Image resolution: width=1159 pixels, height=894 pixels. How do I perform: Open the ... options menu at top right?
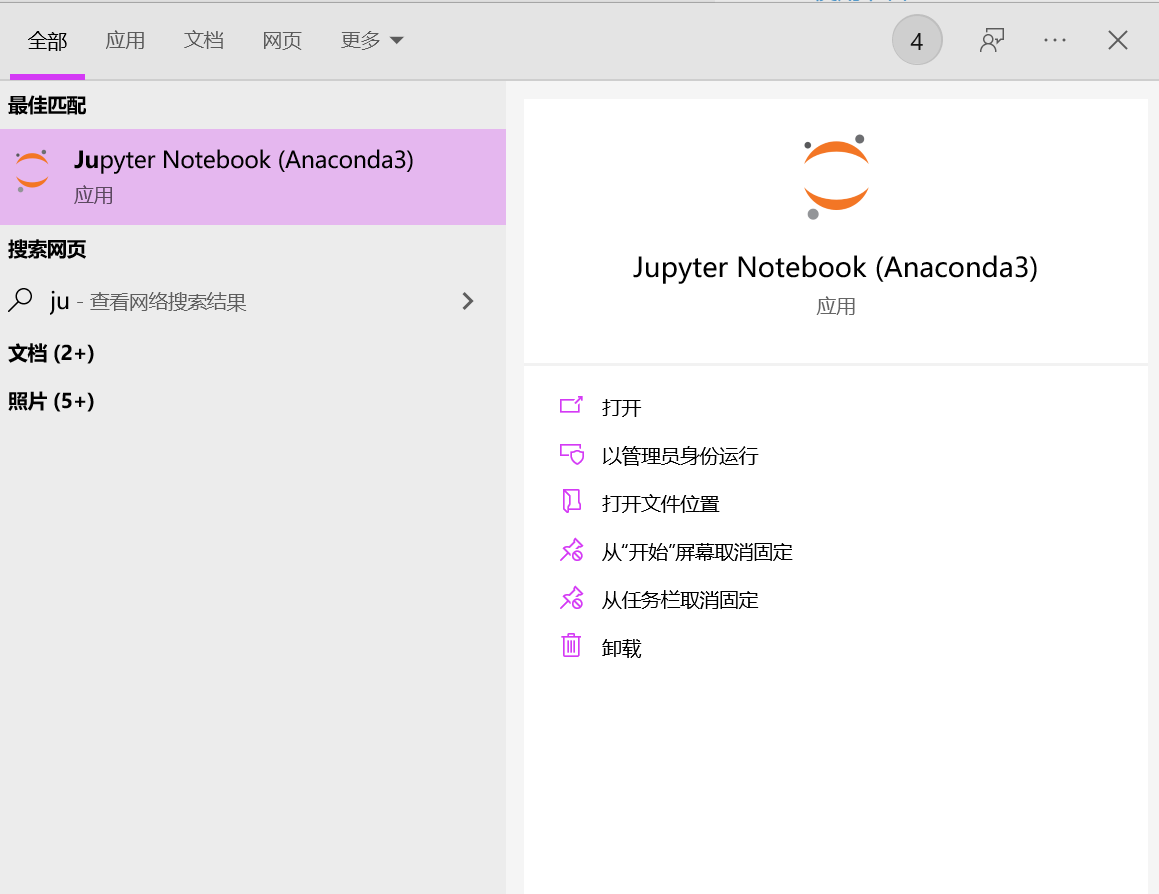point(1054,39)
